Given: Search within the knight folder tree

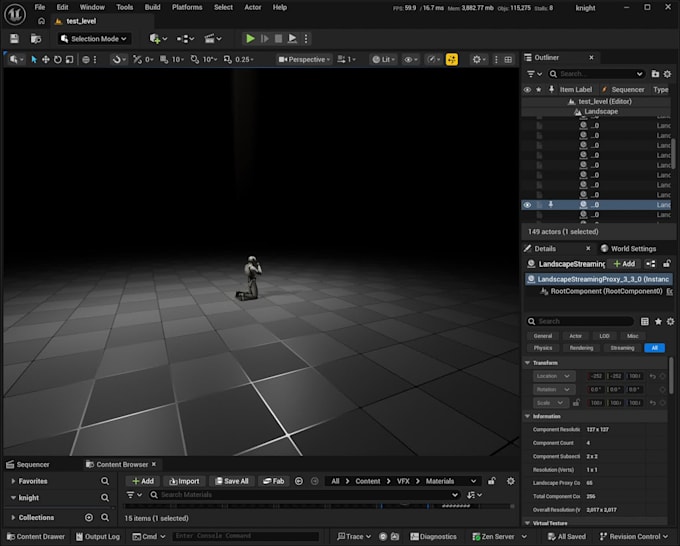Looking at the screenshot, I should tap(105, 498).
